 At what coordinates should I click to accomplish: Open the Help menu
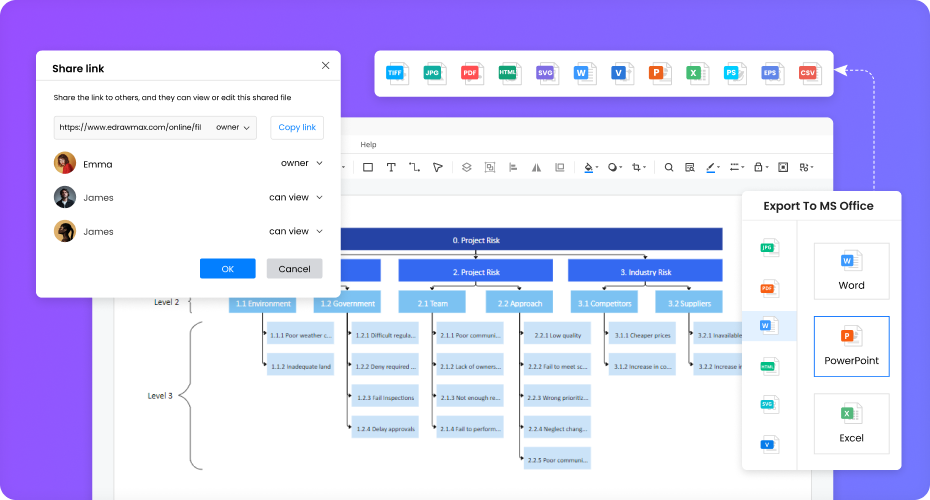tap(368, 145)
